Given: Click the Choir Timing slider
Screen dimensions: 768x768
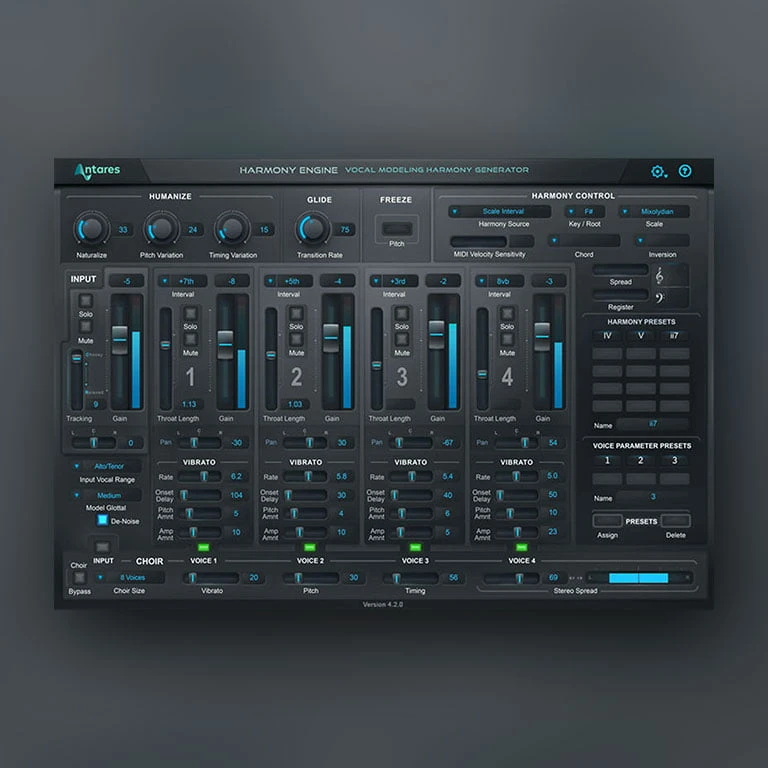Looking at the screenshot, I should point(410,578).
